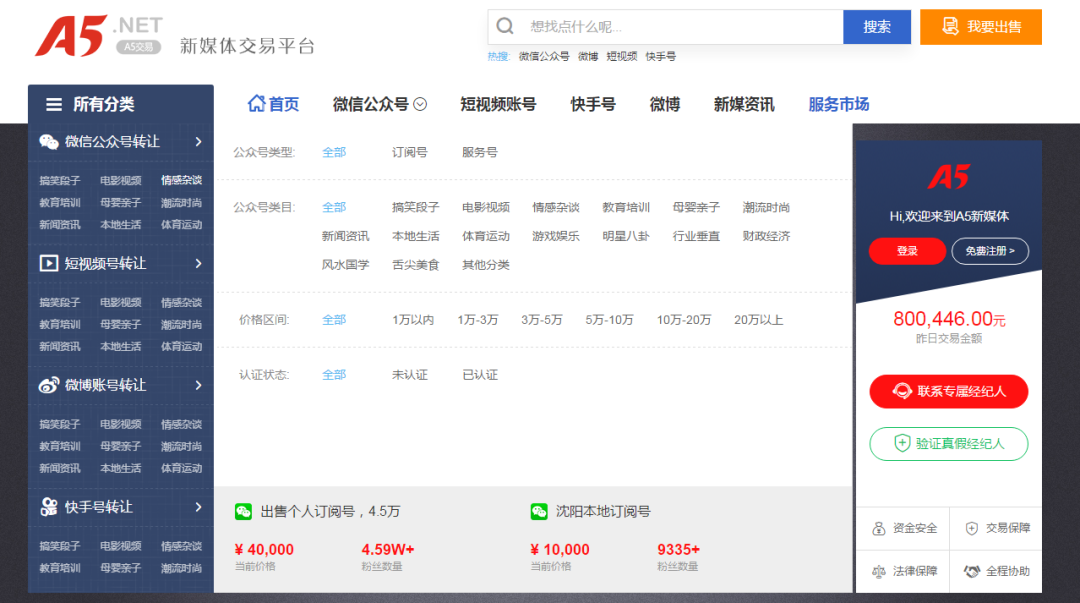Open the 快手号 nav tab
Image resolution: width=1080 pixels, height=603 pixels.
click(x=593, y=104)
